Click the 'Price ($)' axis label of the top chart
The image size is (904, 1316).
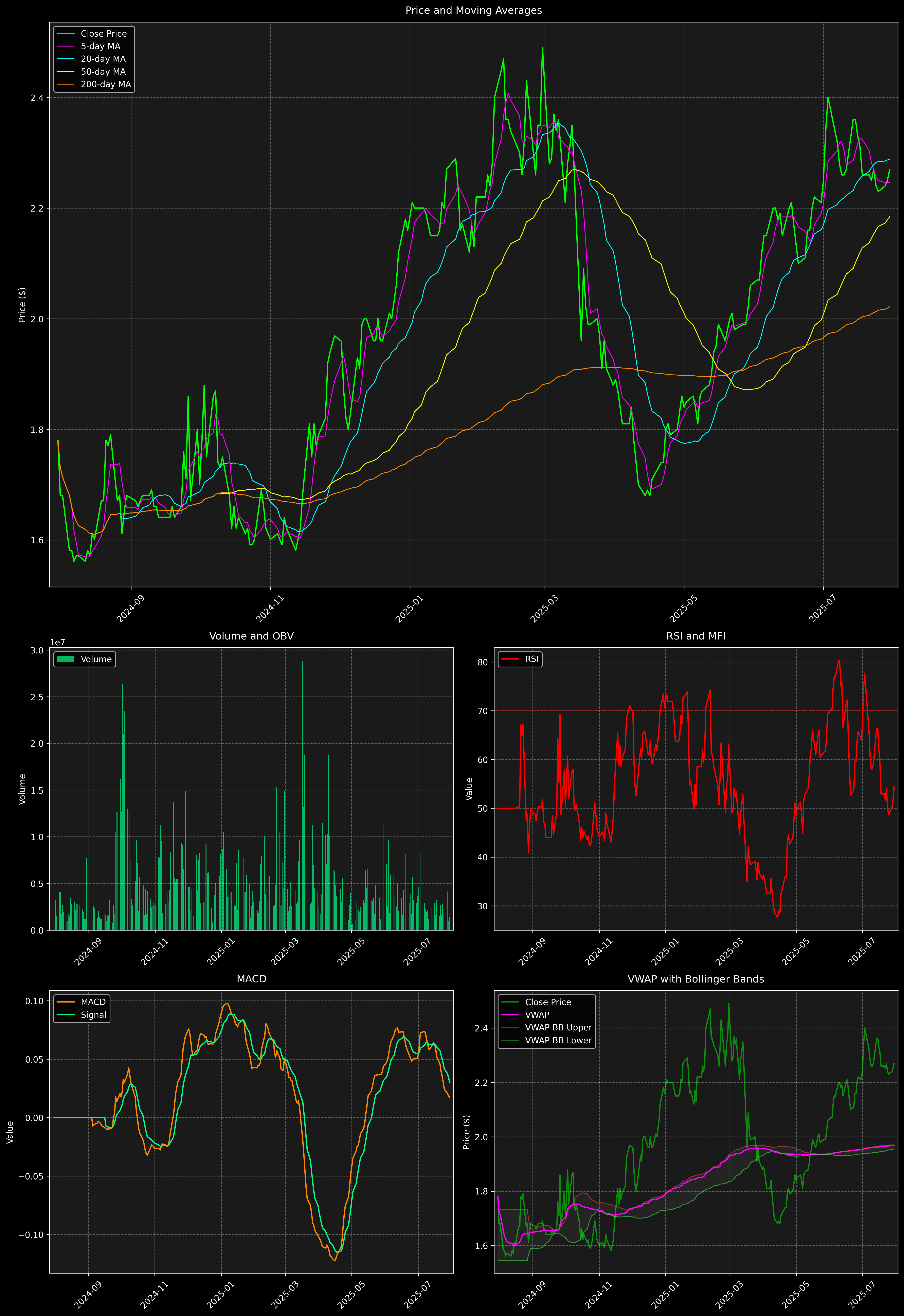tap(22, 305)
